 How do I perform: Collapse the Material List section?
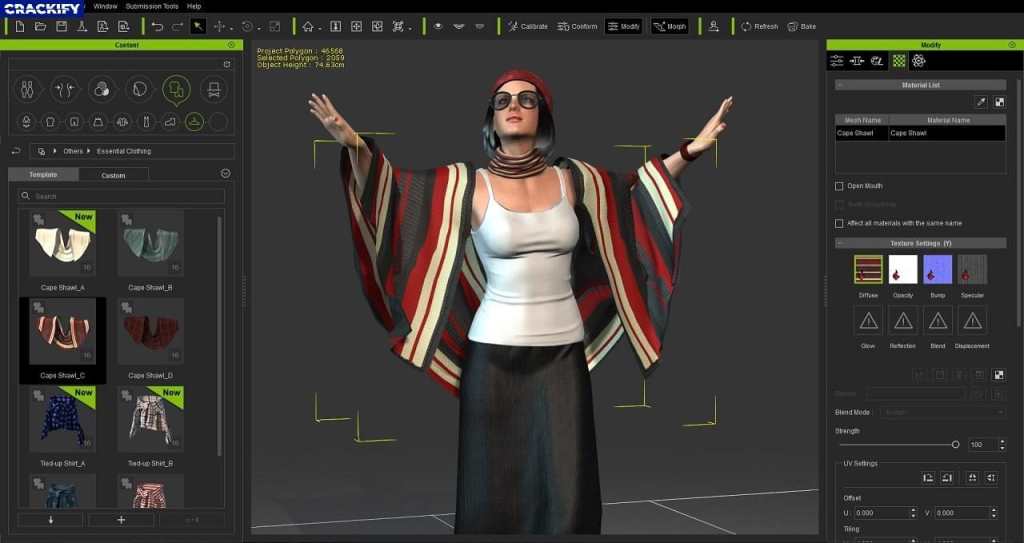[x=840, y=85]
